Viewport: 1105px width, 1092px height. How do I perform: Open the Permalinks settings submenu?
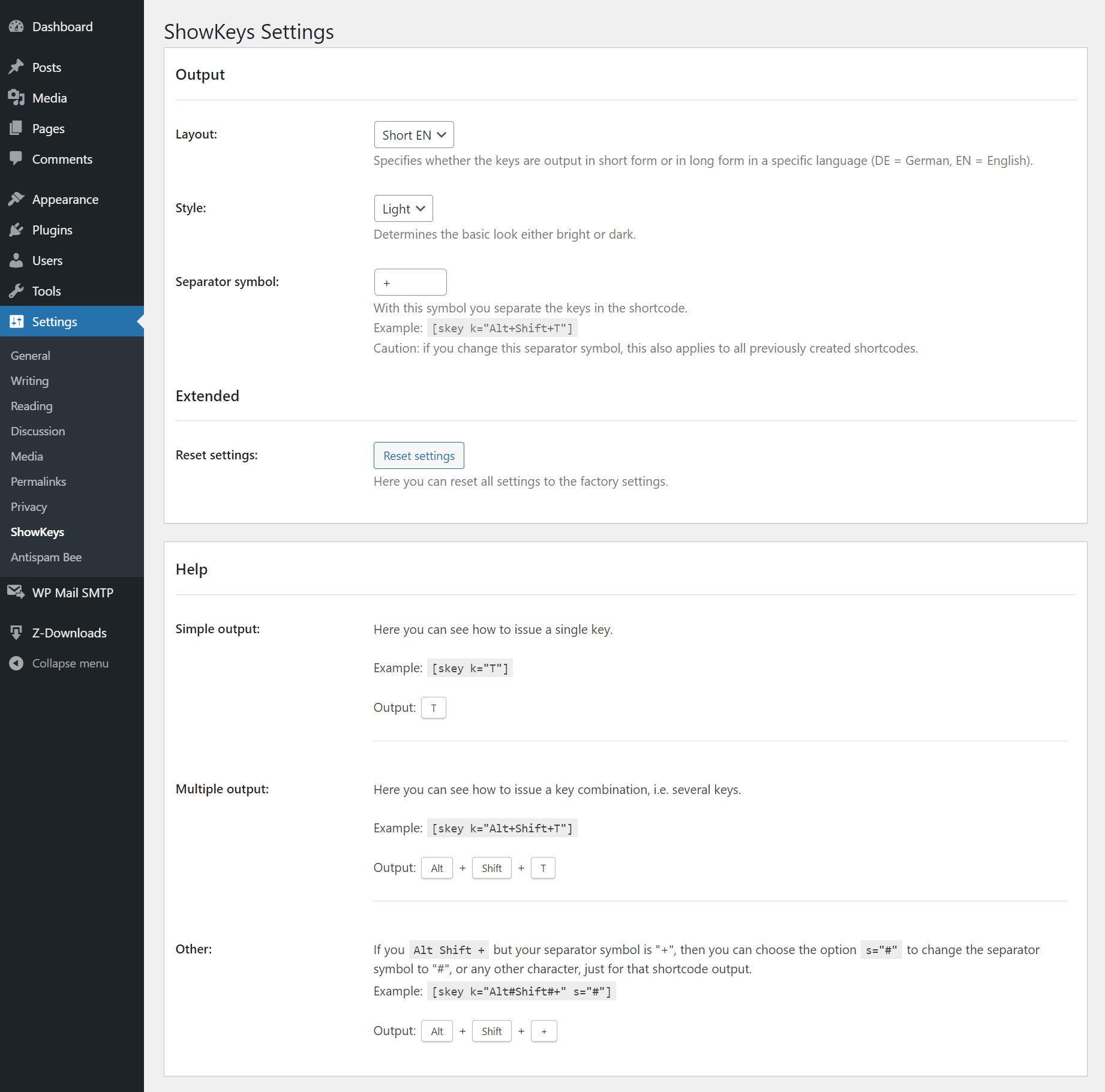tap(38, 482)
